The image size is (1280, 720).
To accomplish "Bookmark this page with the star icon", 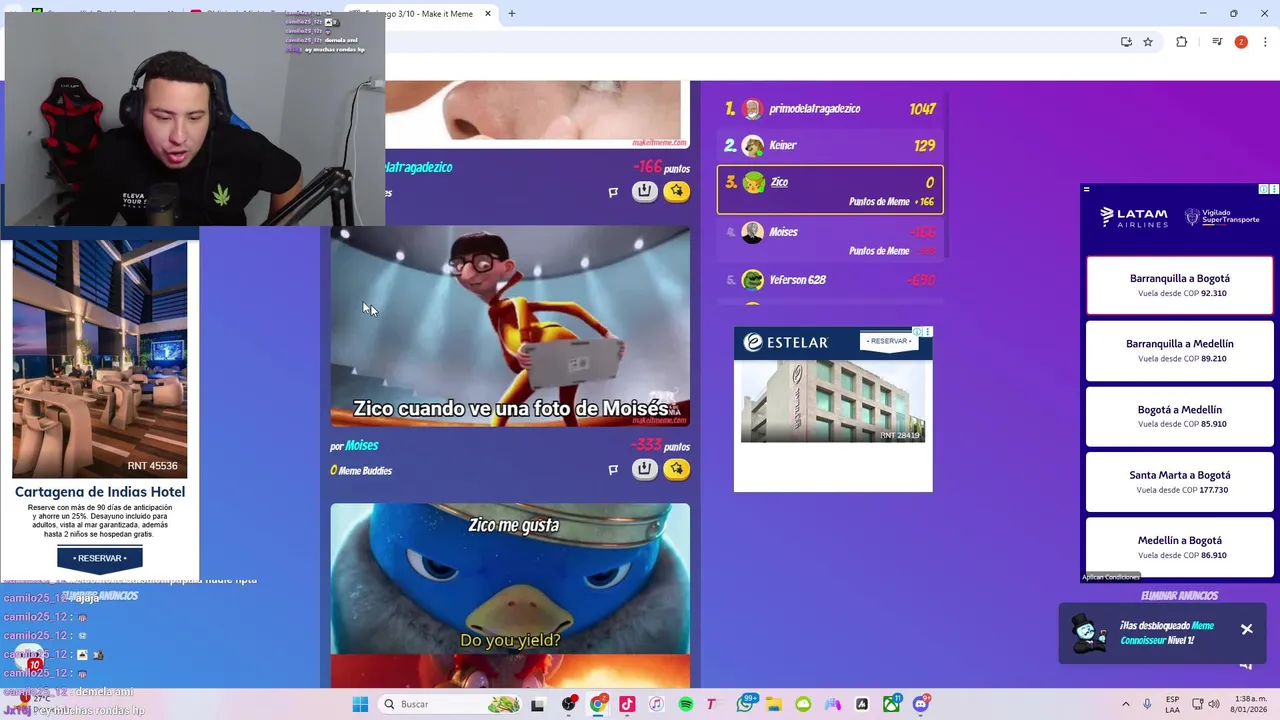I will click(x=1148, y=42).
